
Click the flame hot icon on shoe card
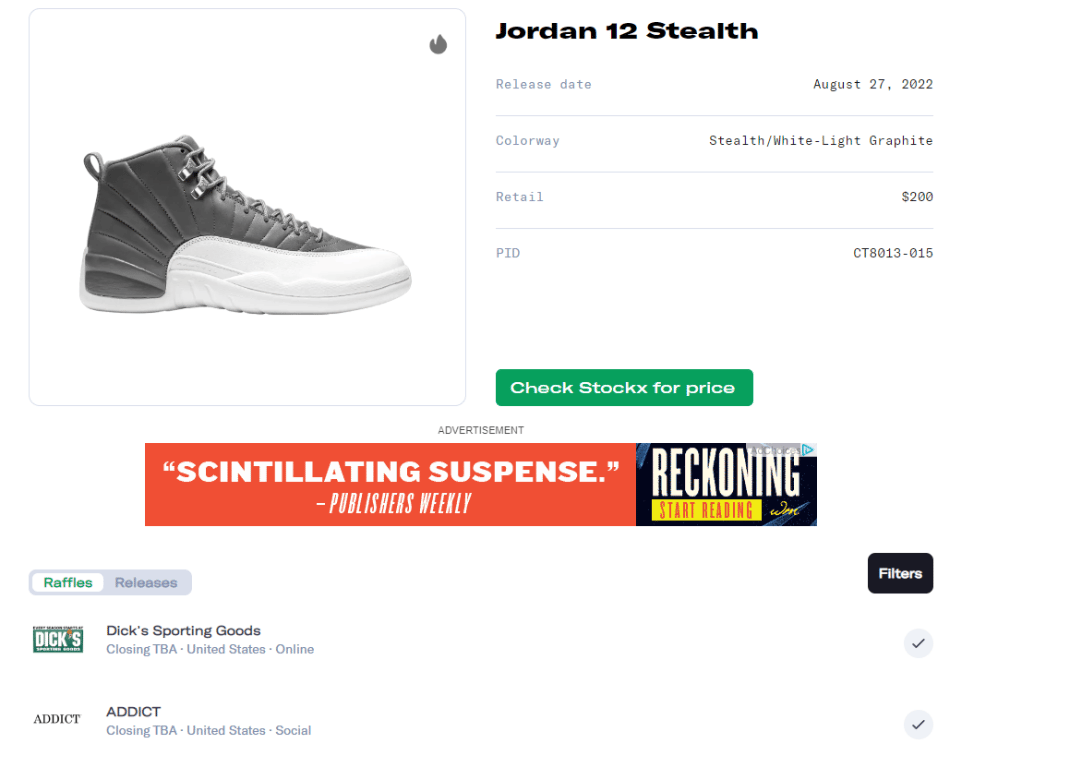tap(438, 44)
